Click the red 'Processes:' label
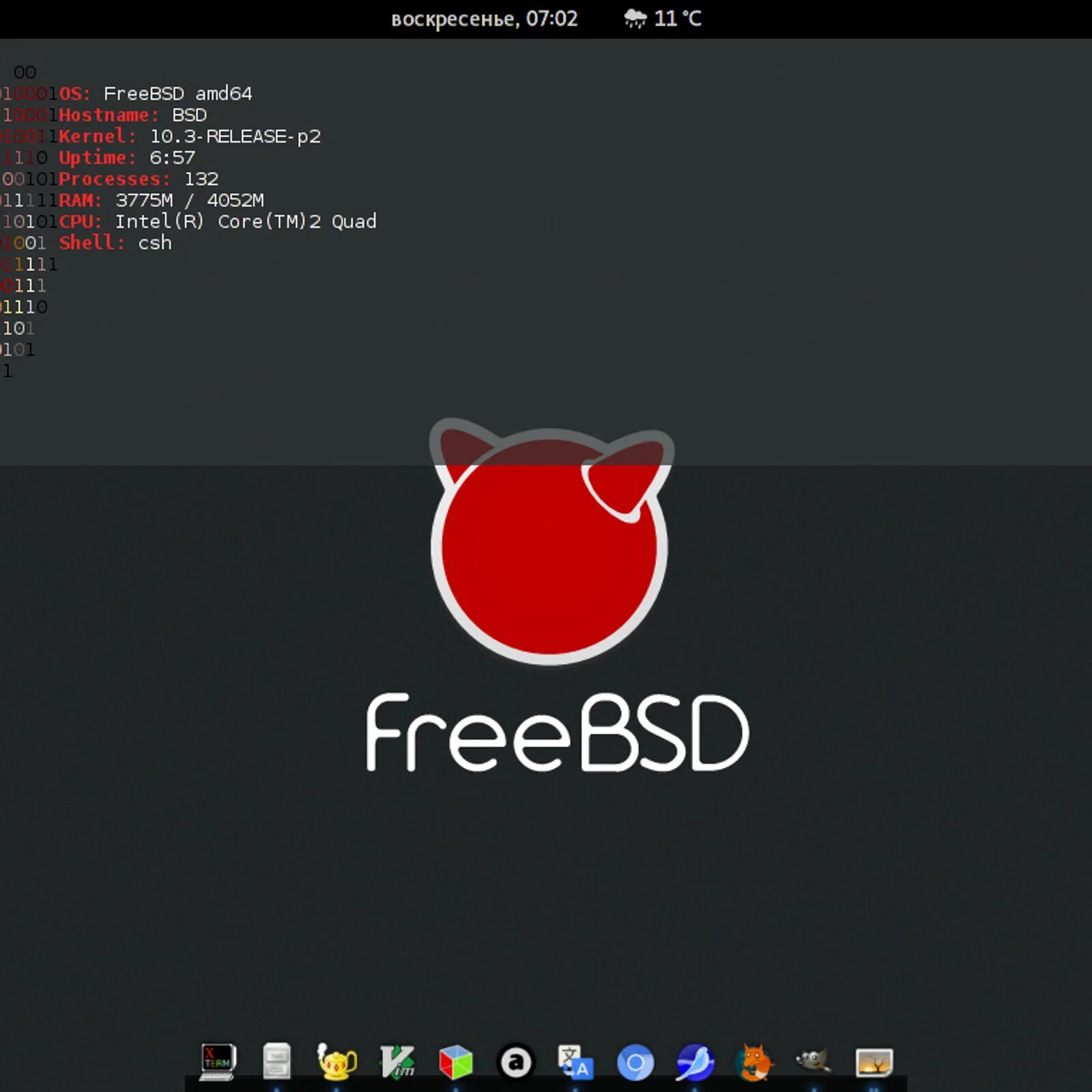 click(x=115, y=179)
